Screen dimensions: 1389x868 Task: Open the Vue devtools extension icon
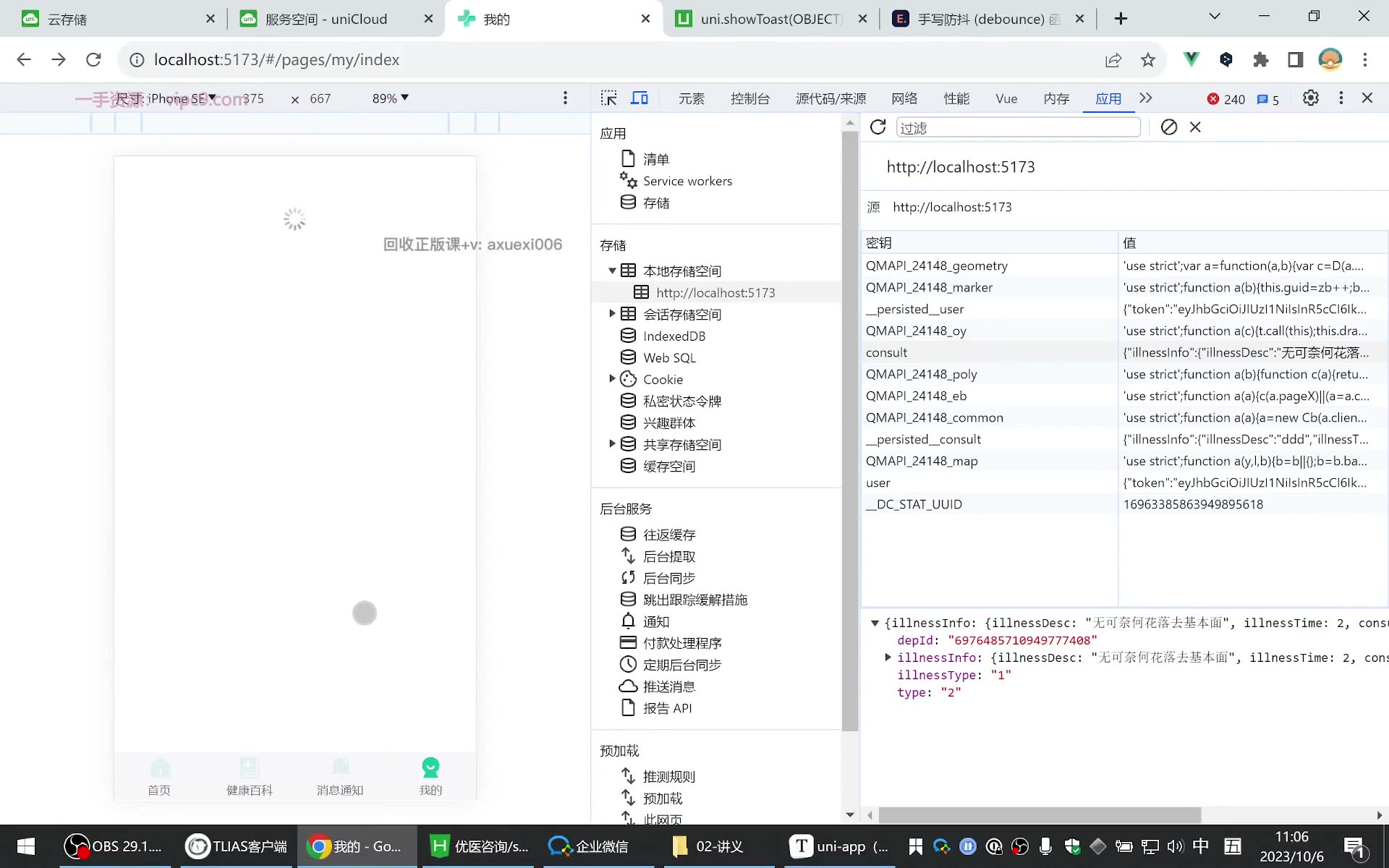1191,59
